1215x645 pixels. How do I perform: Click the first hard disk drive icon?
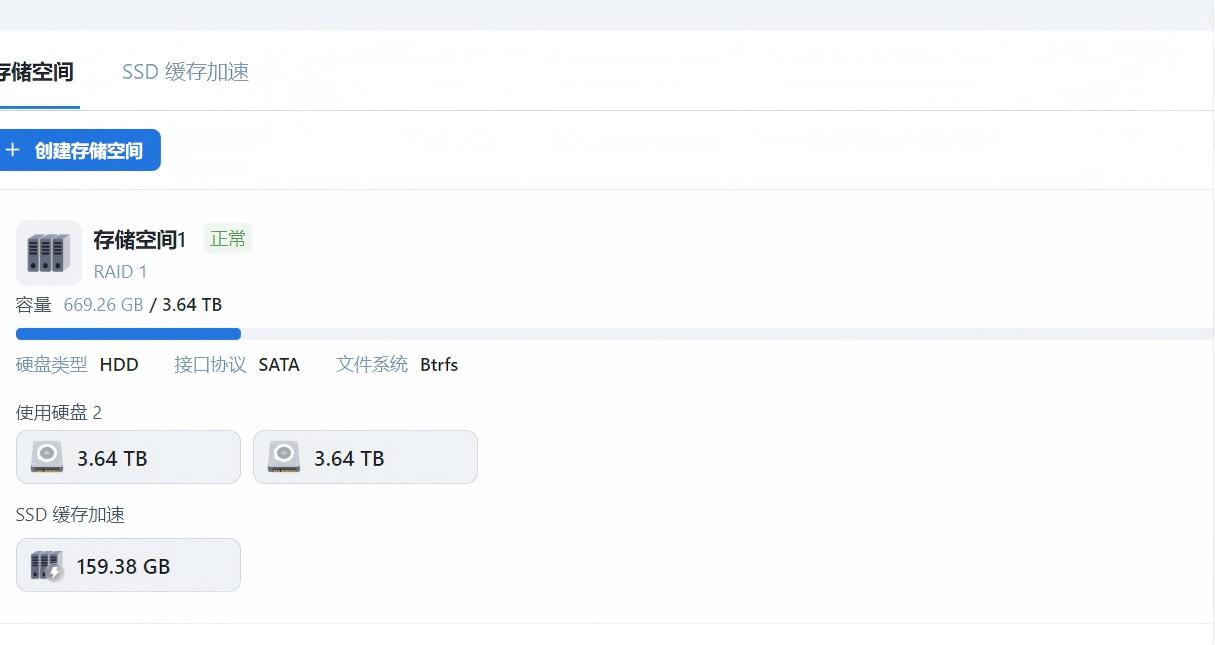point(47,457)
